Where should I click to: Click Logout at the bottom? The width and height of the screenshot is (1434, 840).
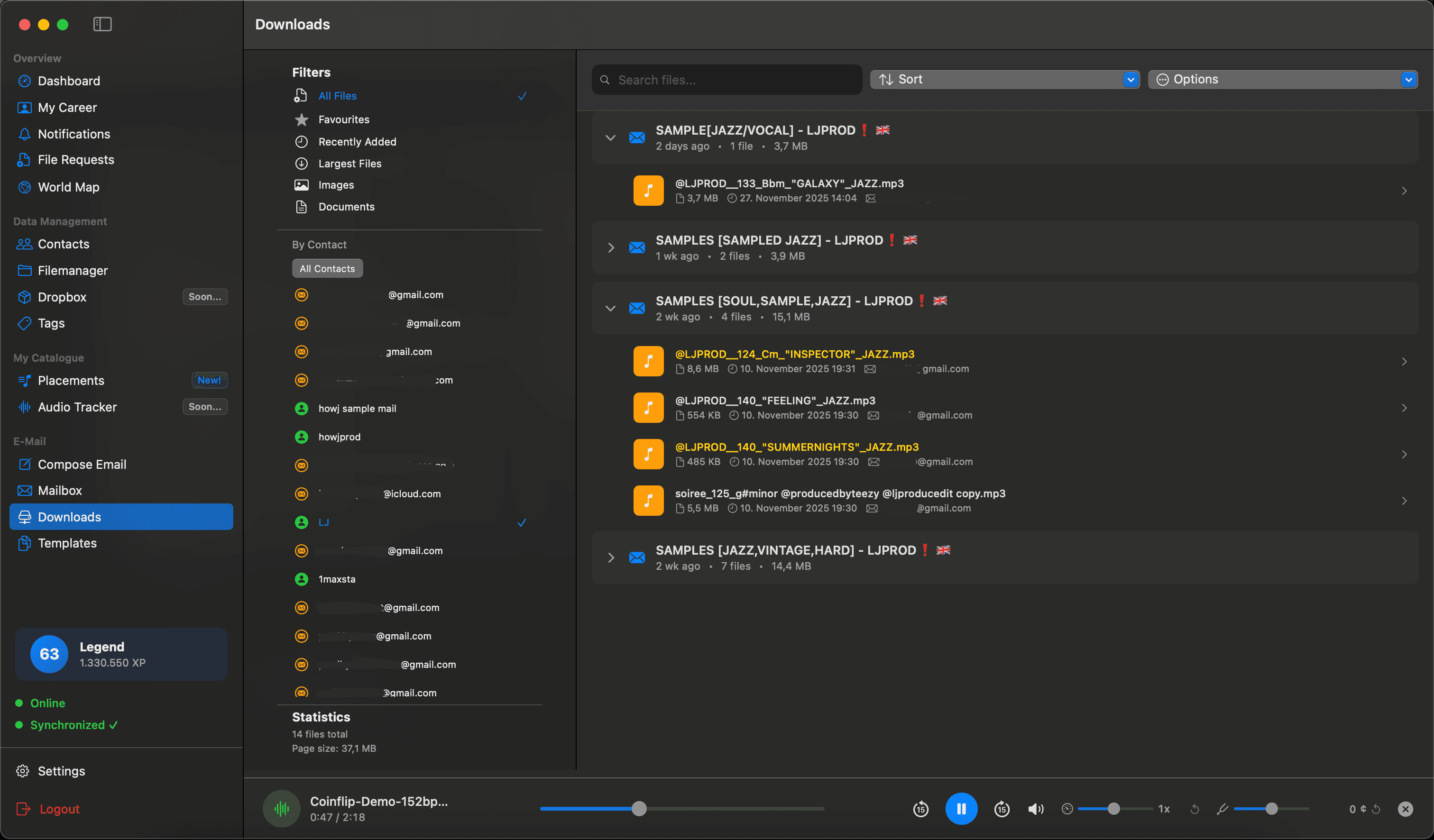[59, 808]
